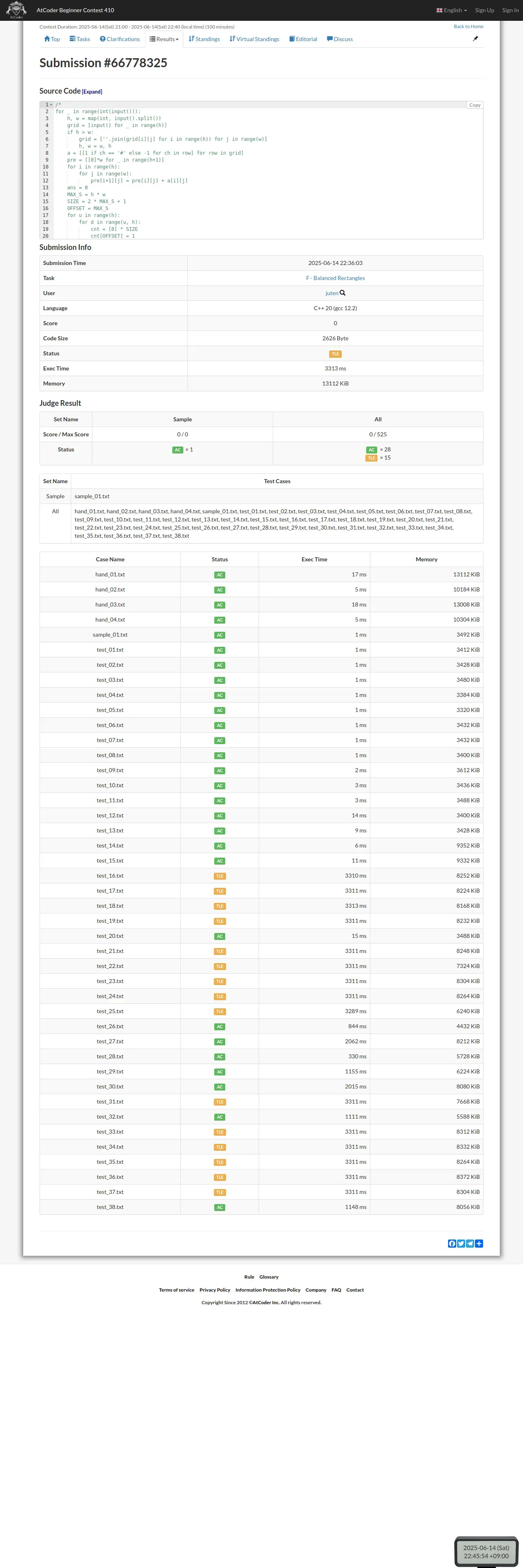Open the English language dropdown

tap(452, 10)
